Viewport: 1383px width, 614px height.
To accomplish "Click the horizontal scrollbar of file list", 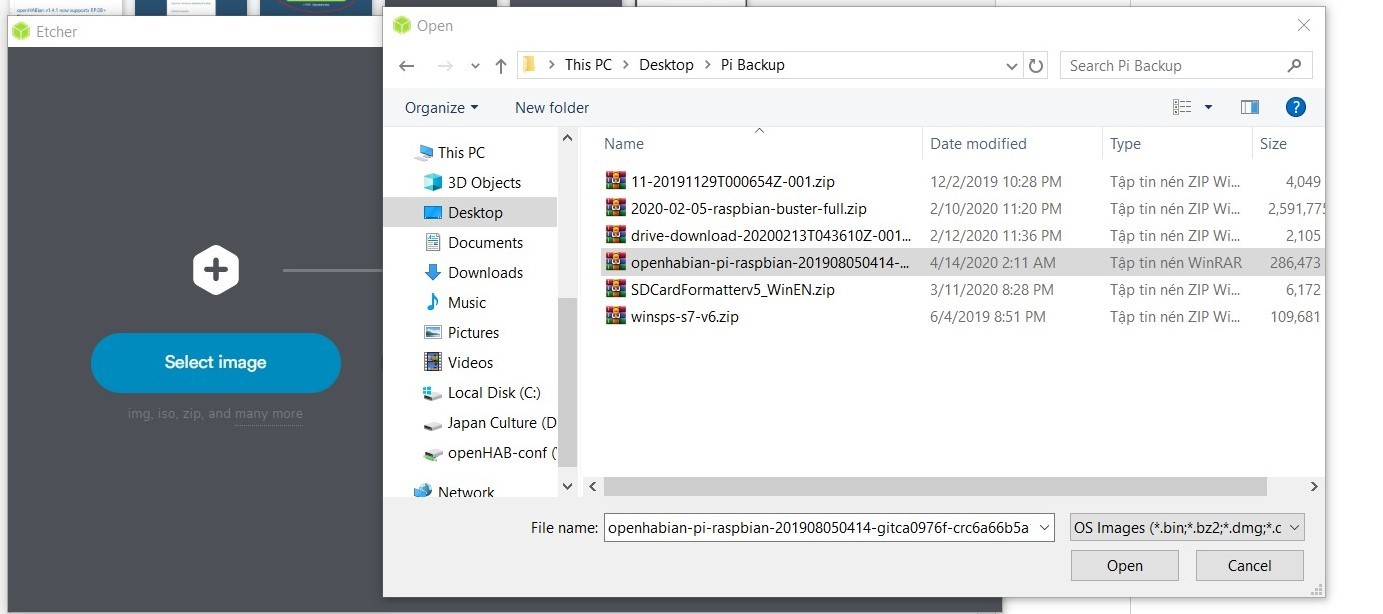I will point(935,486).
